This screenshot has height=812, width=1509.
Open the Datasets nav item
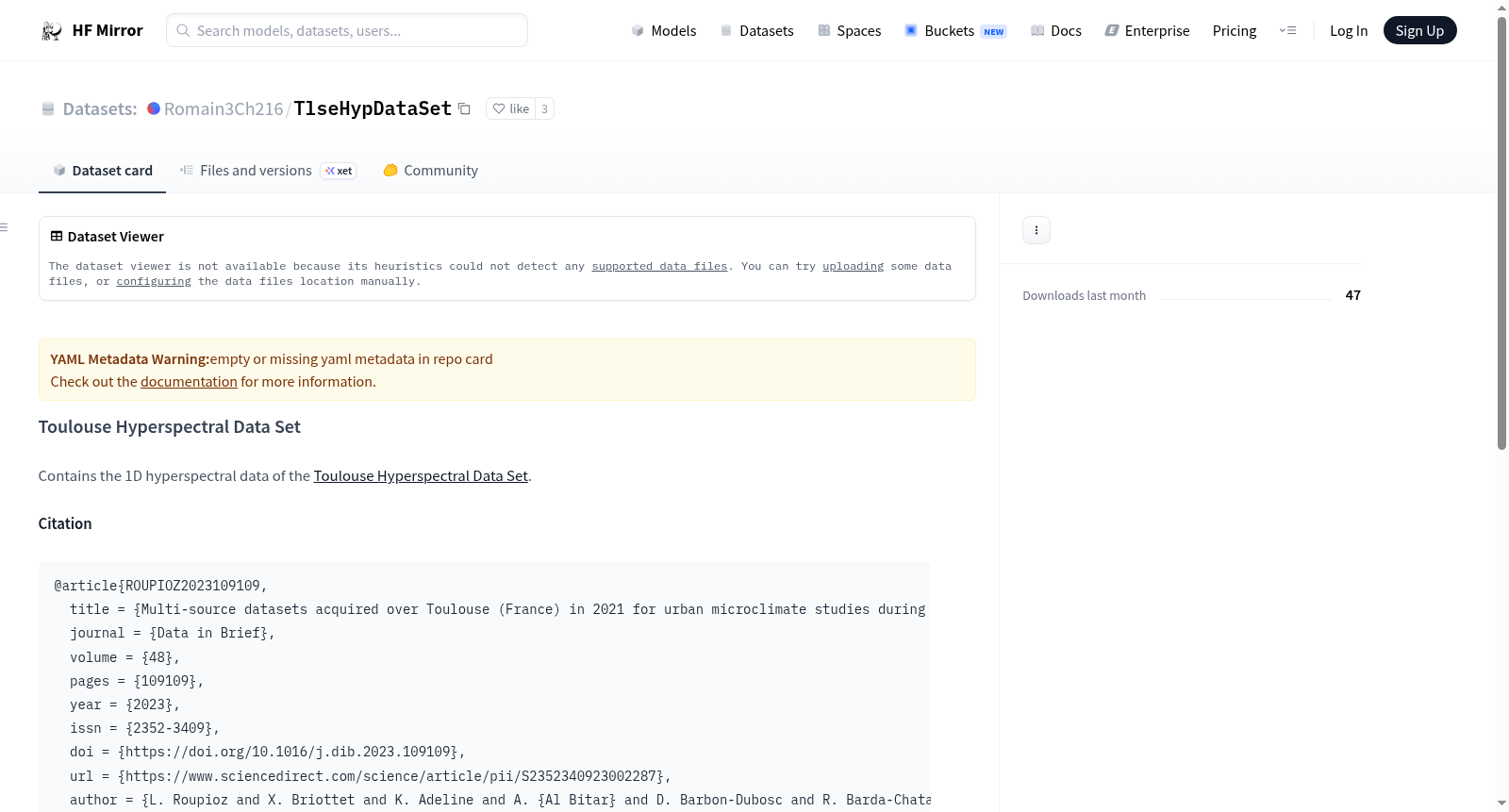[756, 30]
